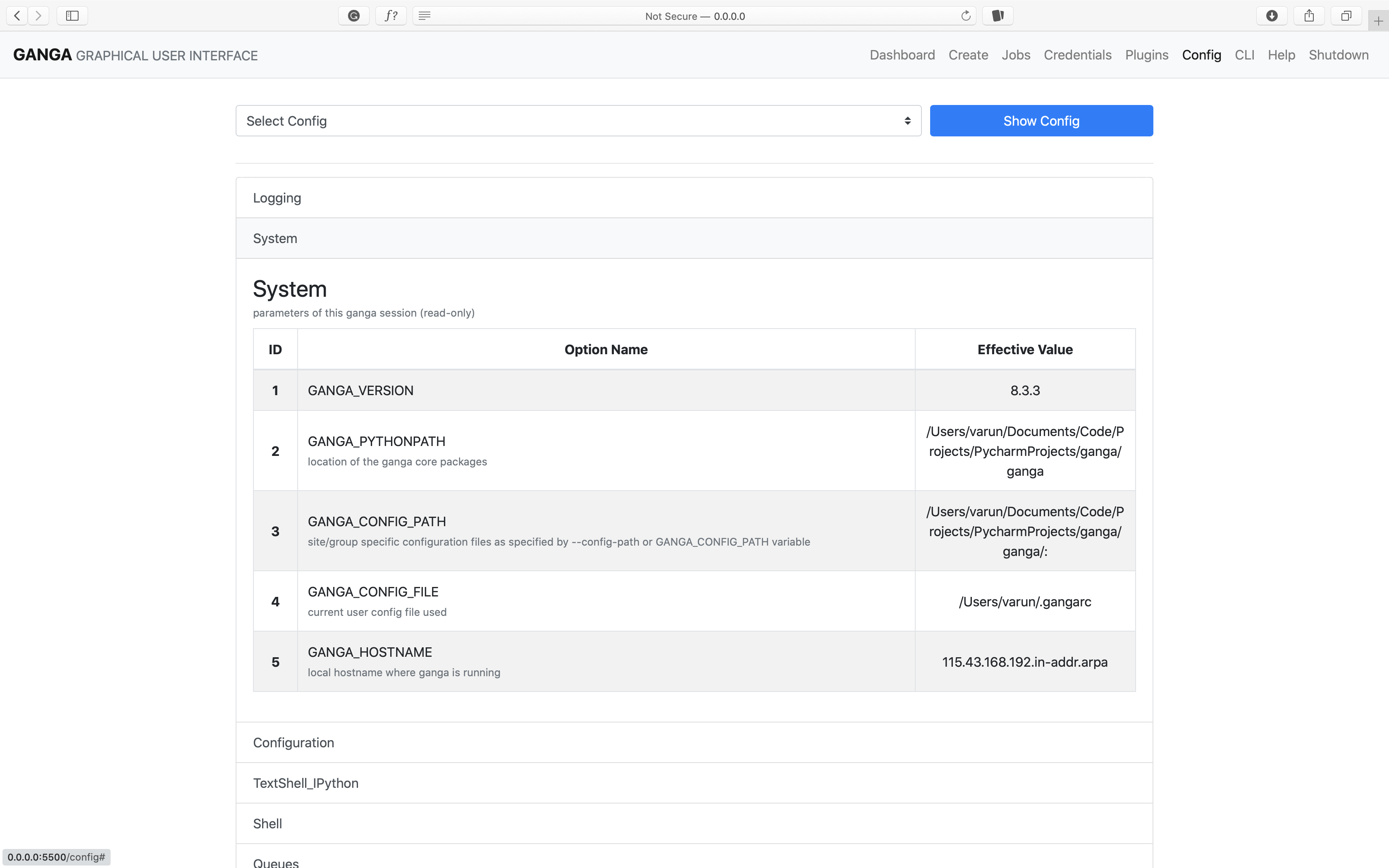This screenshot has width=1389, height=868.
Task: Expand the Logging section
Action: [277, 198]
